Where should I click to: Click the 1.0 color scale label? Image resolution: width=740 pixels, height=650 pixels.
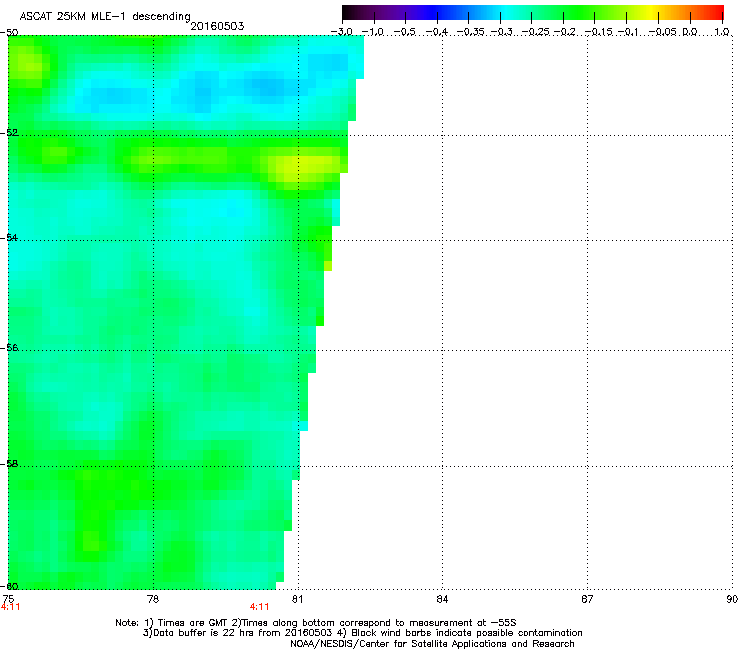(722, 32)
